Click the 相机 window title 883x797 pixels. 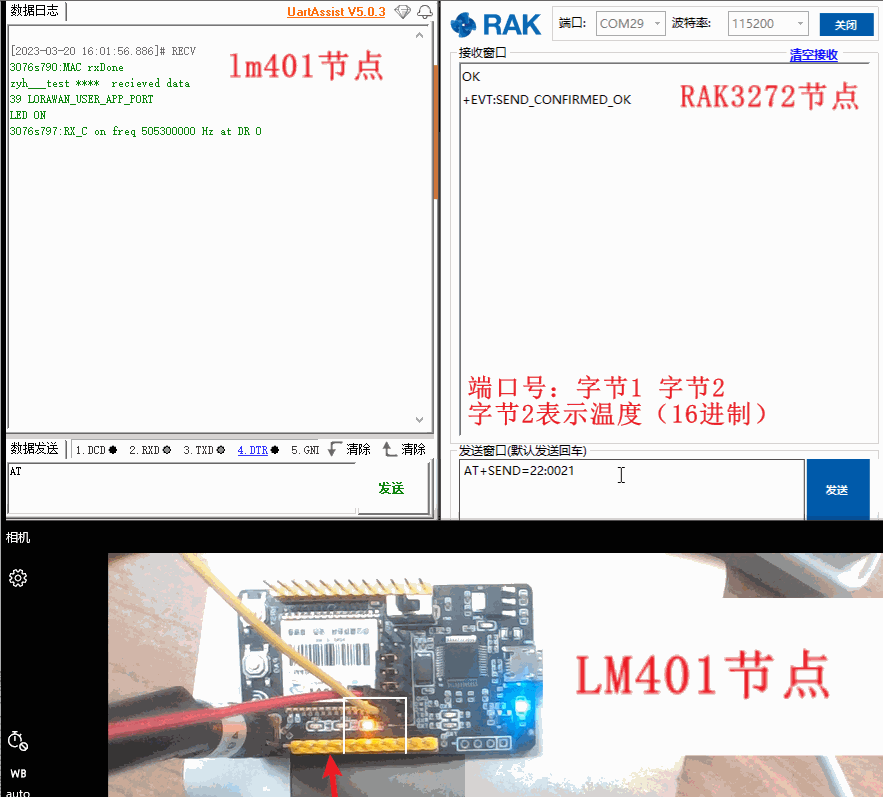[x=18, y=537]
